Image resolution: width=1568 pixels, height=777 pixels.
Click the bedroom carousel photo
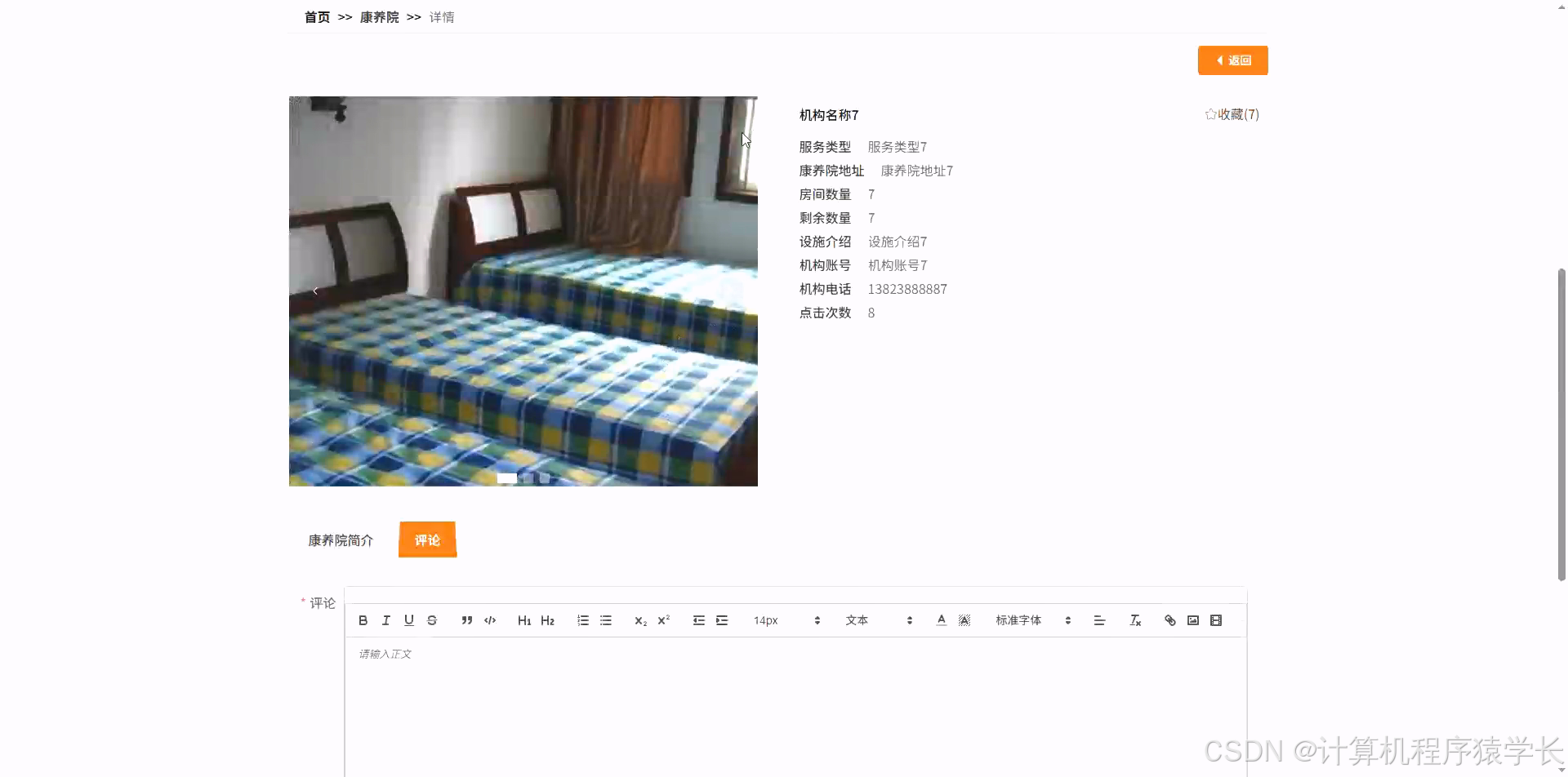(523, 291)
